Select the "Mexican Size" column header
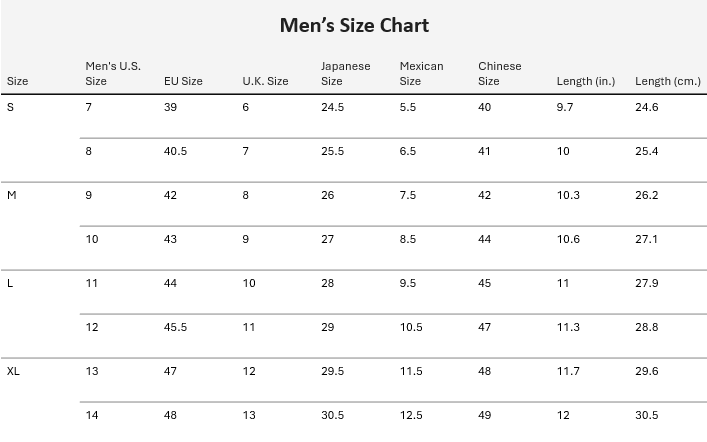The width and height of the screenshot is (707, 442). [x=421, y=74]
